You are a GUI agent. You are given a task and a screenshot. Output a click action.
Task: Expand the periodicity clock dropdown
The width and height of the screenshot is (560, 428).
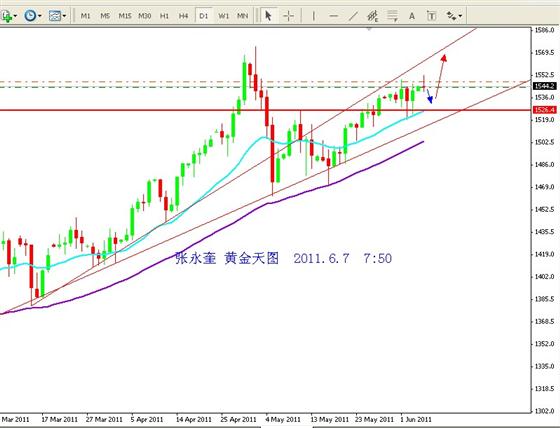39,16
